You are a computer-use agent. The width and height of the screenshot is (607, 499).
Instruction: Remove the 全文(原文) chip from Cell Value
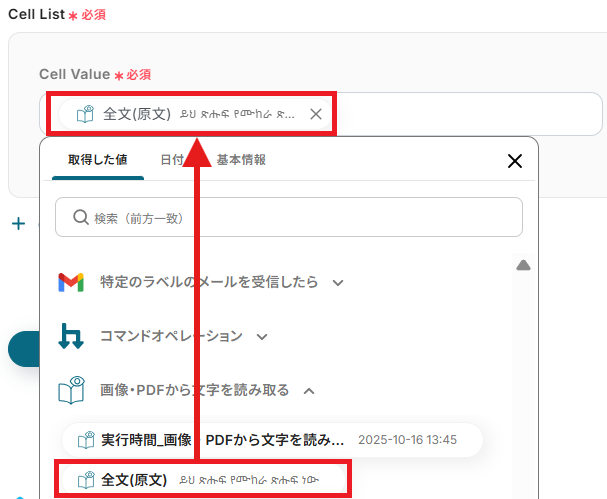pos(316,114)
